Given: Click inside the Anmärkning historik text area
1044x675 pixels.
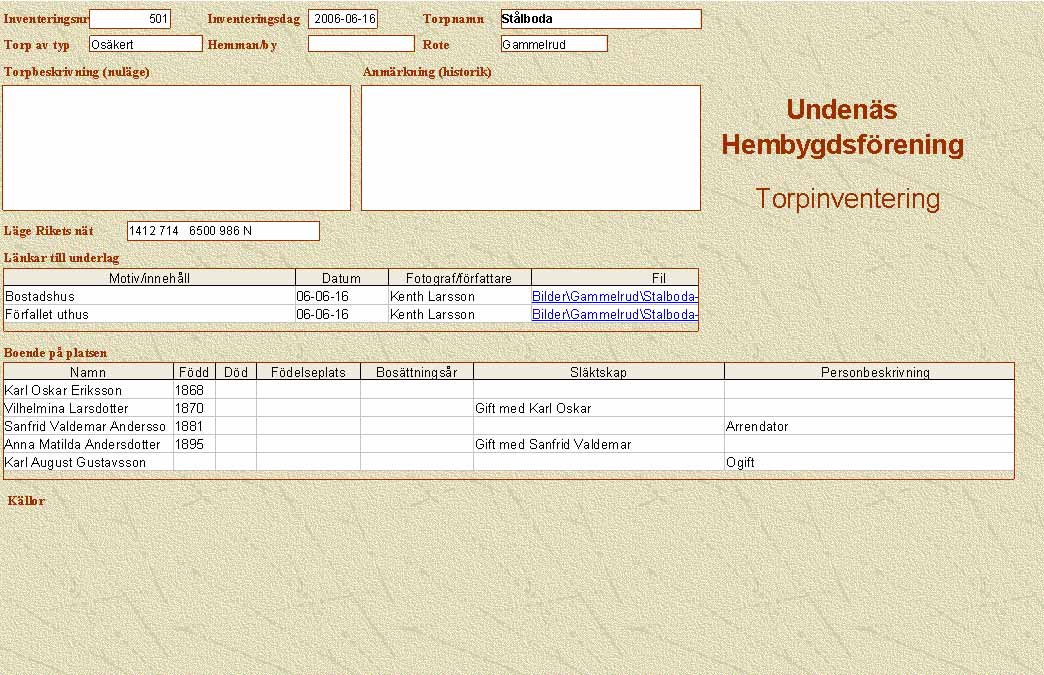Looking at the screenshot, I should point(530,148).
